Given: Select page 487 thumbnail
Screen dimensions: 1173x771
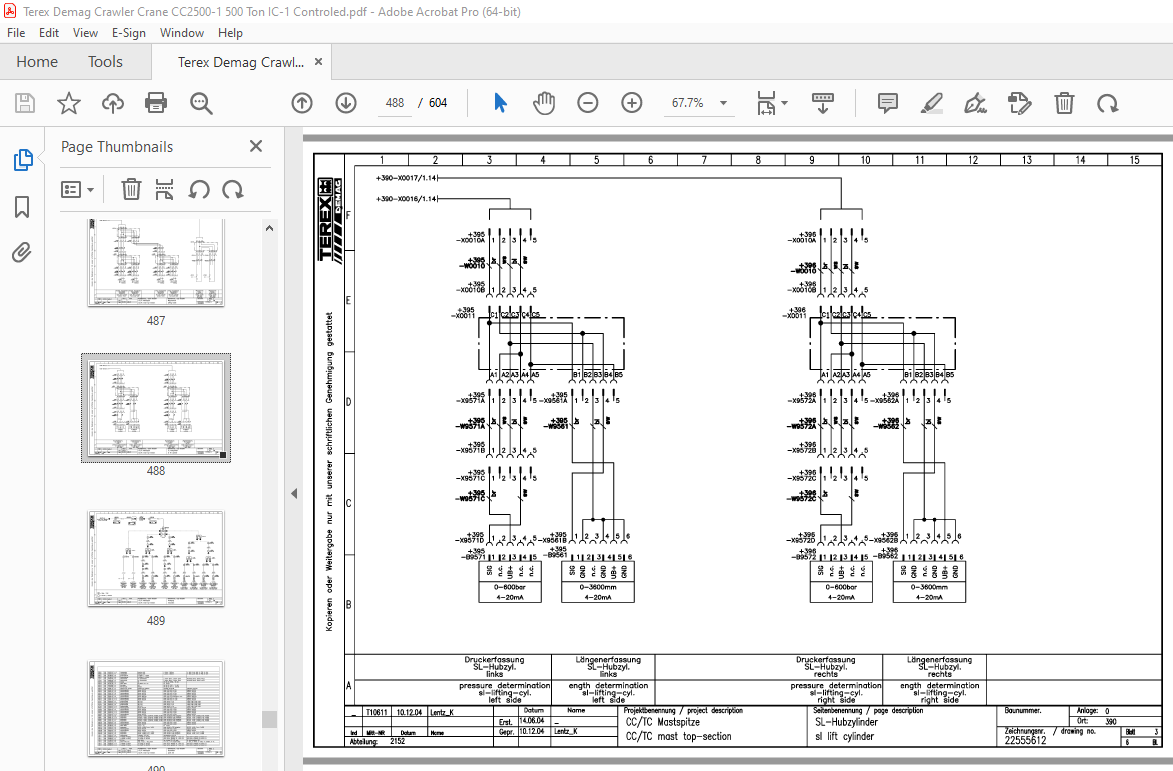Looking at the screenshot, I should (156, 263).
